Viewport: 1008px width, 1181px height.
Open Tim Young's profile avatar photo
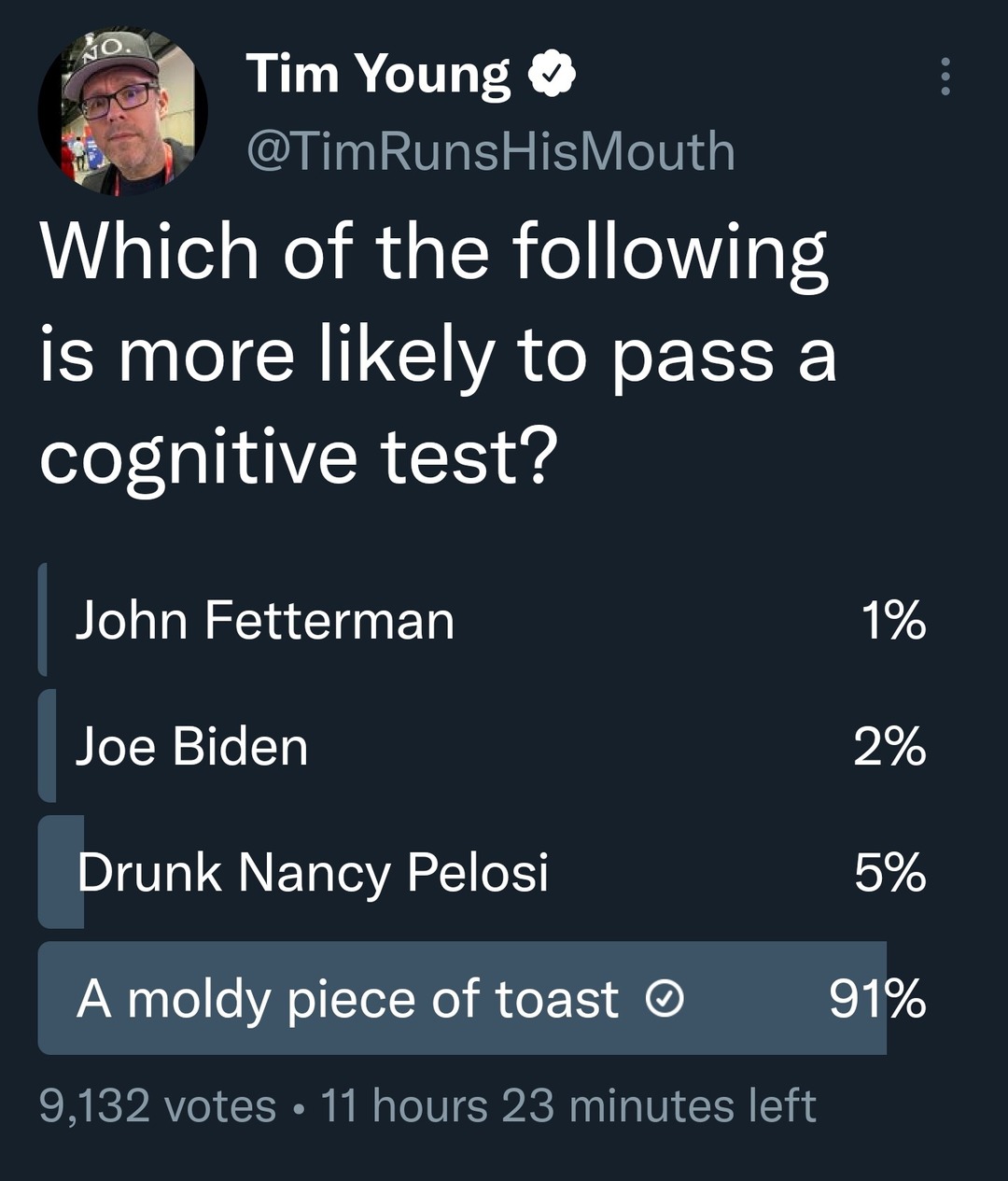122,111
